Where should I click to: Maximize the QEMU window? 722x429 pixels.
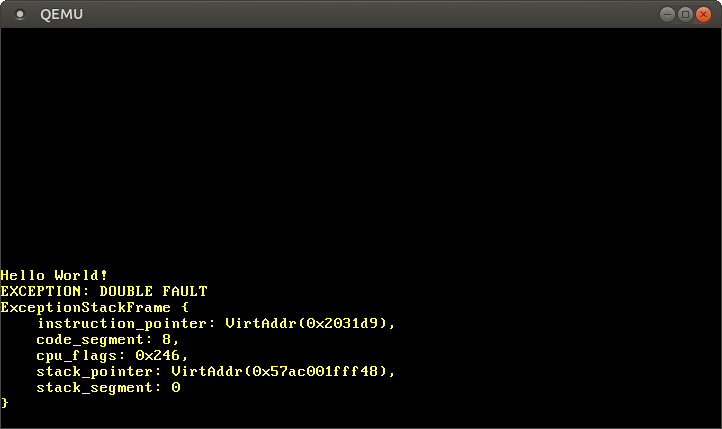coord(685,14)
